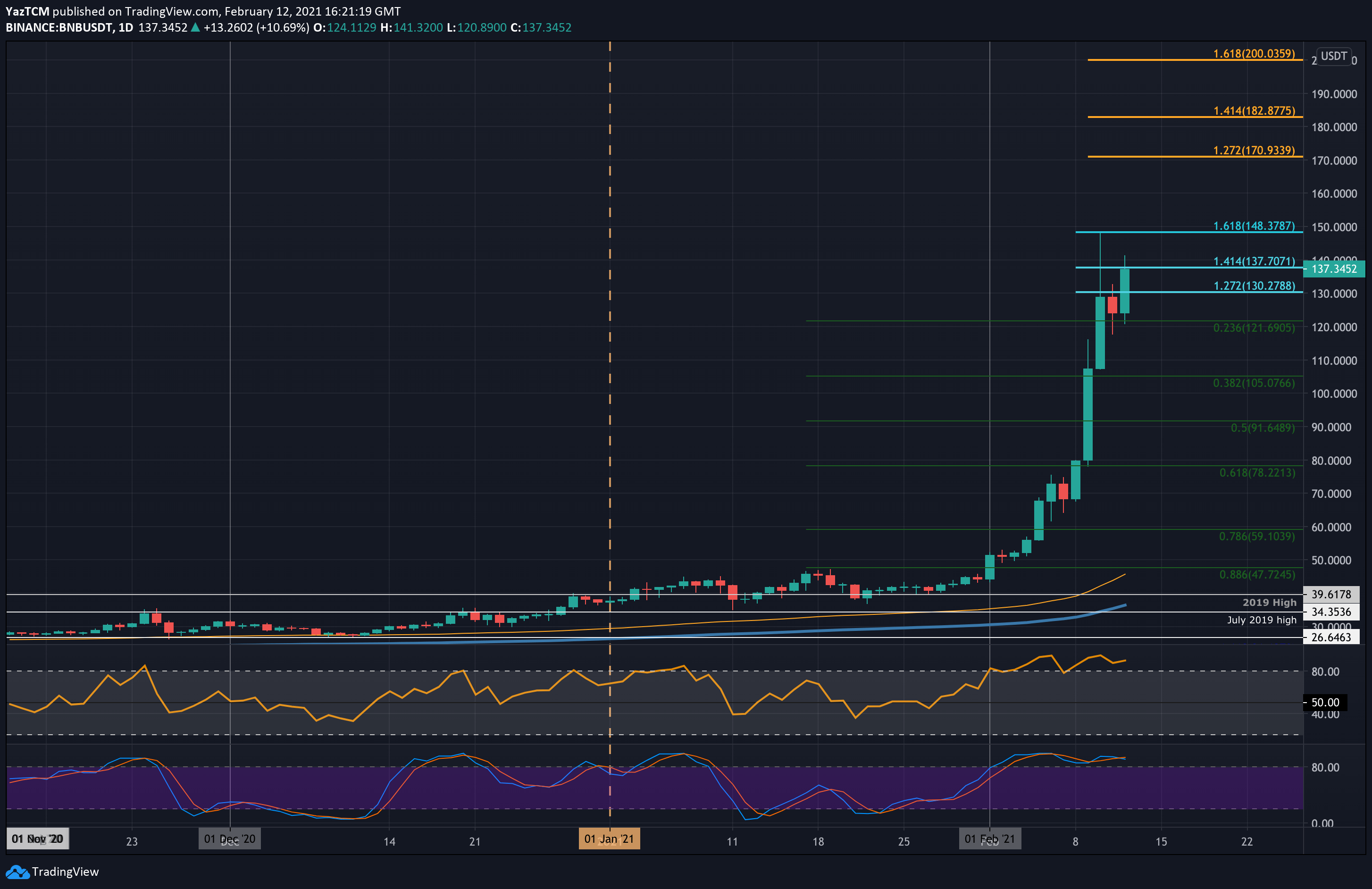Click the 01 Dec '20 date marker
Viewport: 1372px width, 889px height.
coord(229,839)
